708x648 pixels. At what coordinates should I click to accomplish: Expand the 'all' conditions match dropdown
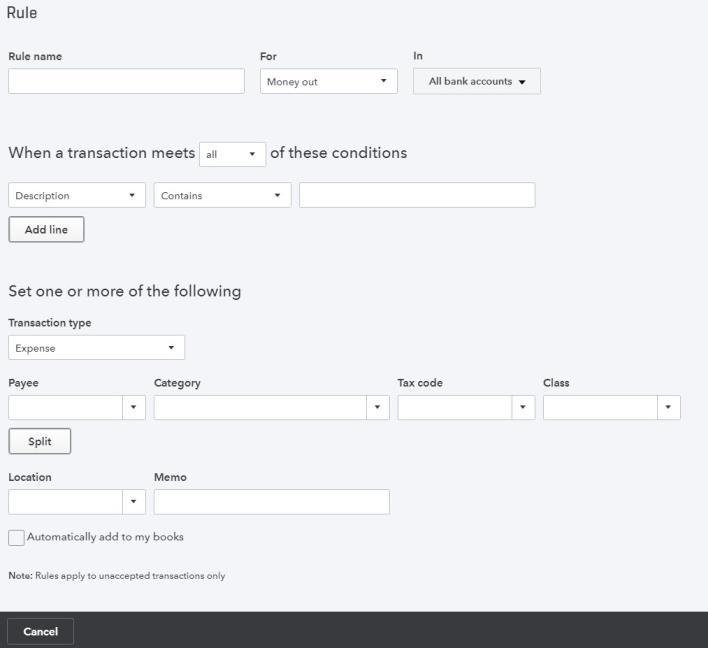point(233,154)
